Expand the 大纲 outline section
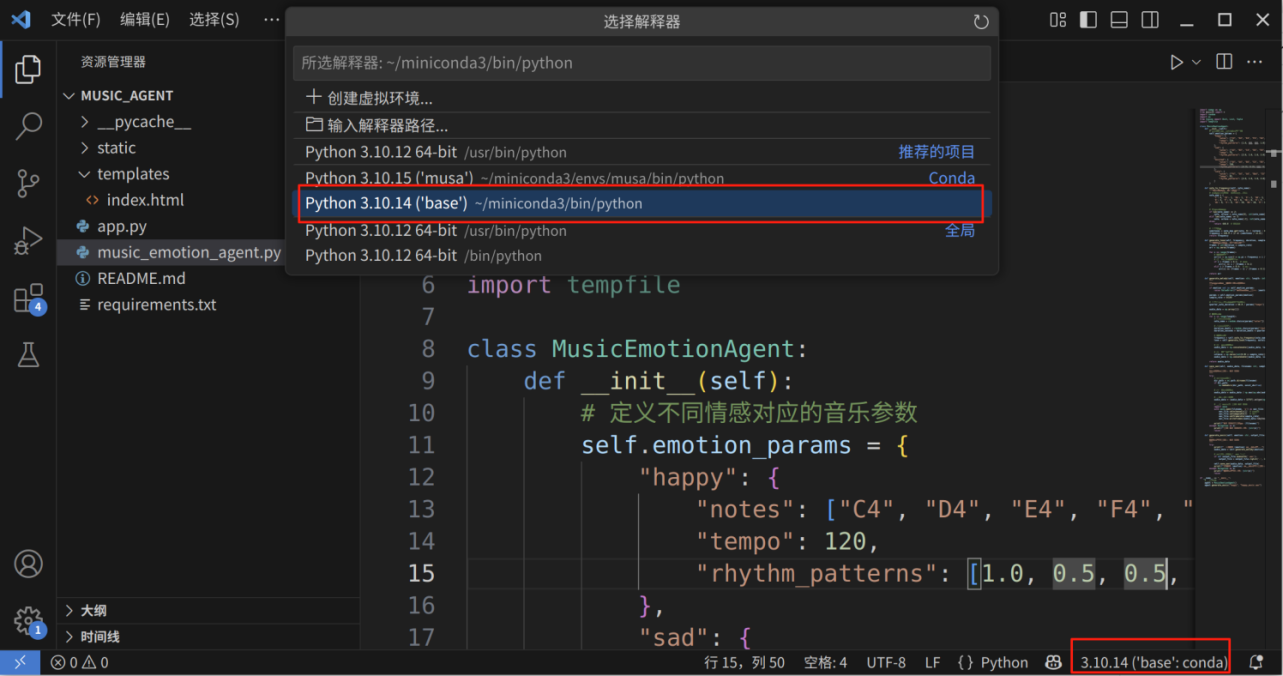Viewport: 1283px width, 676px height. (208, 610)
